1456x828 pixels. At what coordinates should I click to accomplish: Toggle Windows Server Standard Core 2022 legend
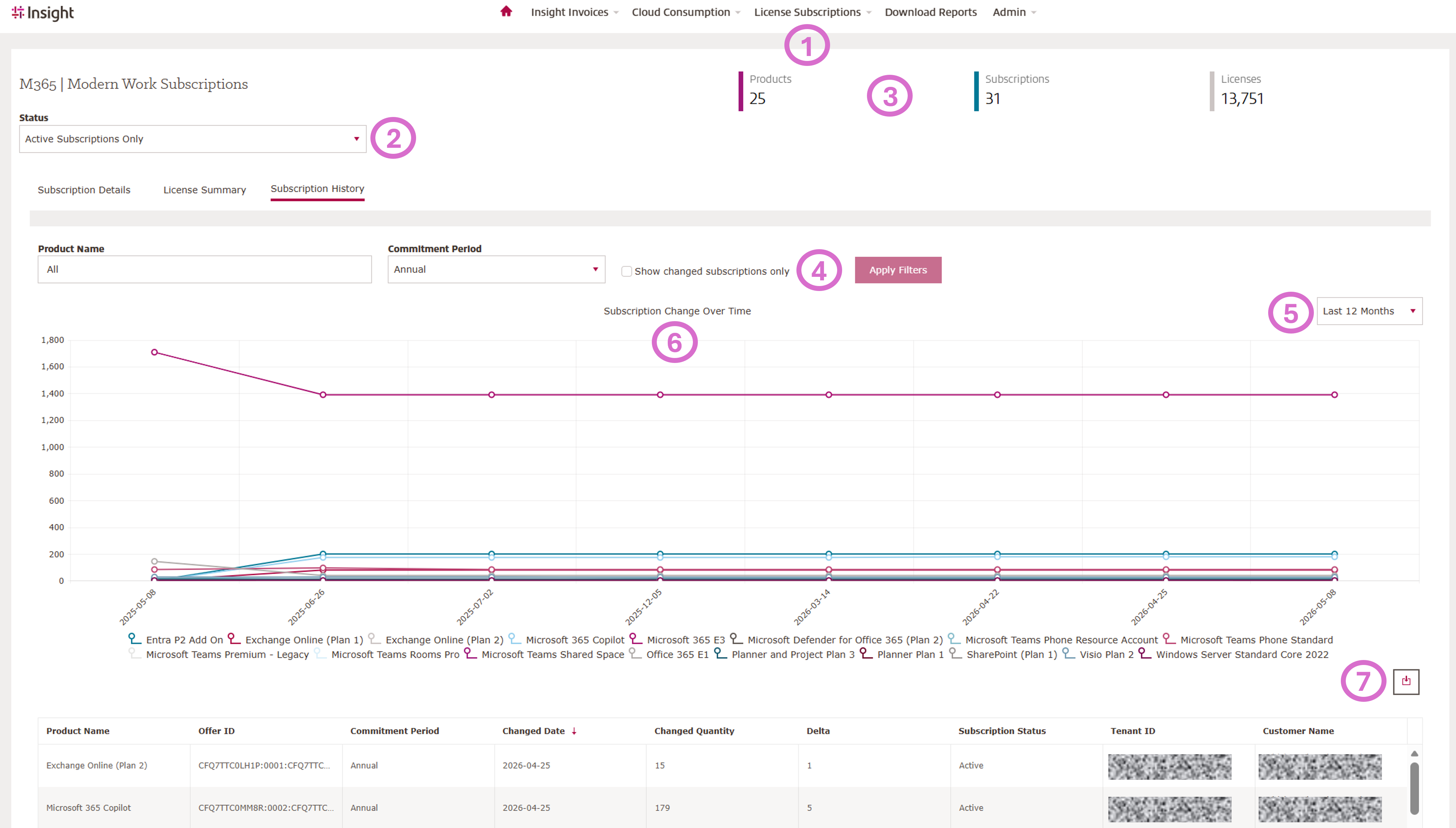(1233, 655)
